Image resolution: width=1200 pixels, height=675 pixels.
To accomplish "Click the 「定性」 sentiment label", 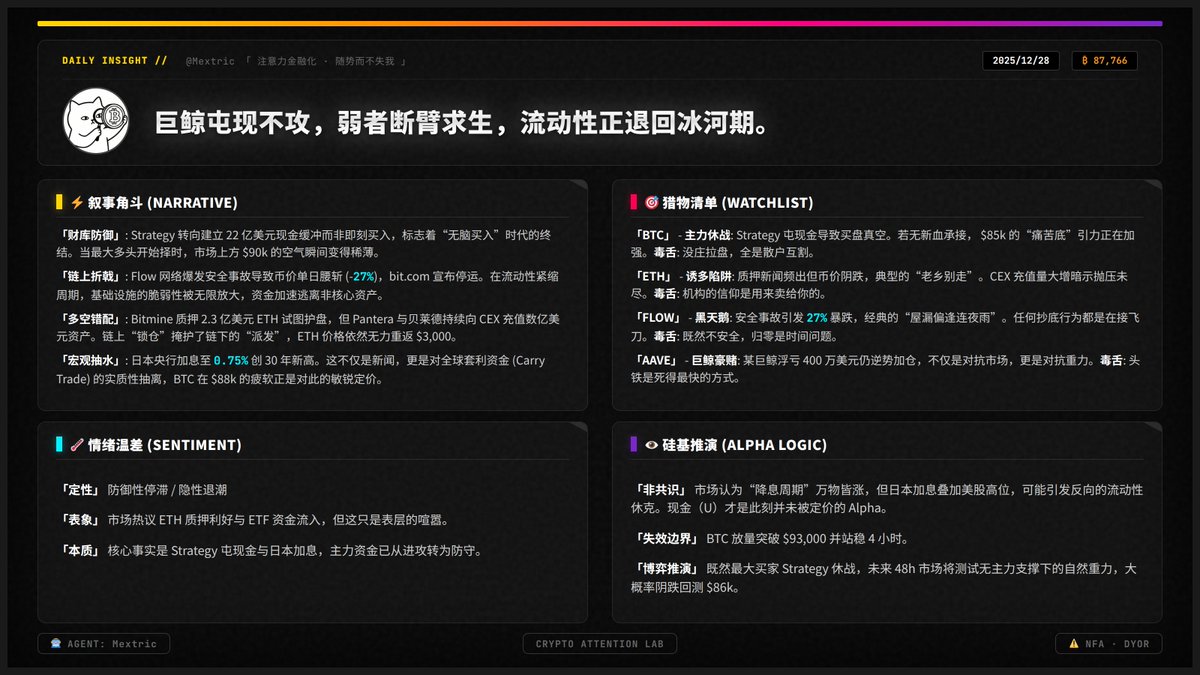I will [x=80, y=490].
